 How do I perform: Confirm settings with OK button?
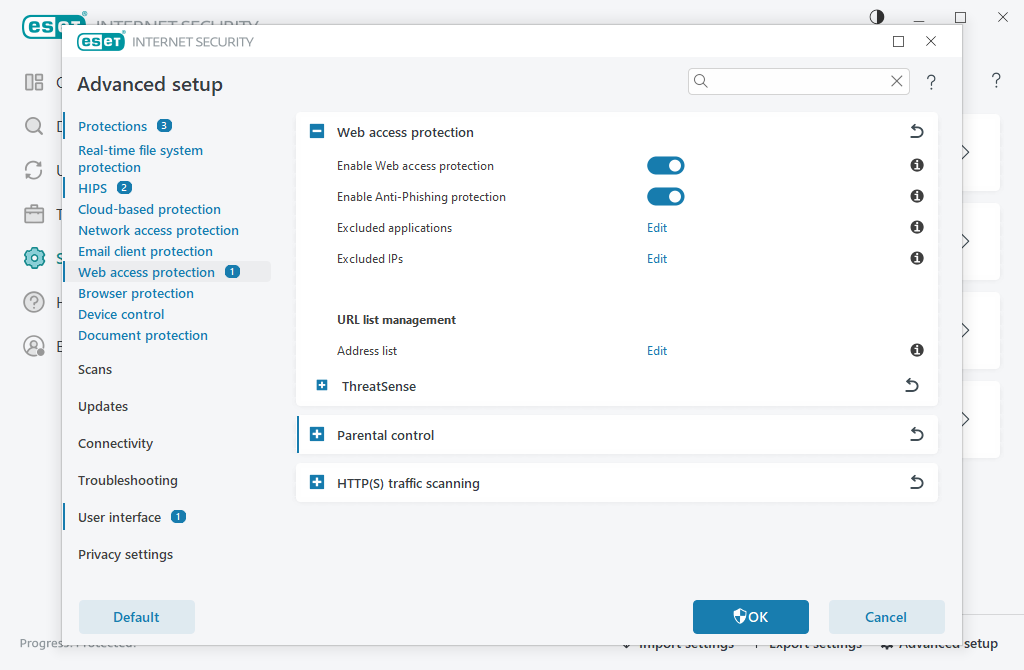tap(750, 616)
